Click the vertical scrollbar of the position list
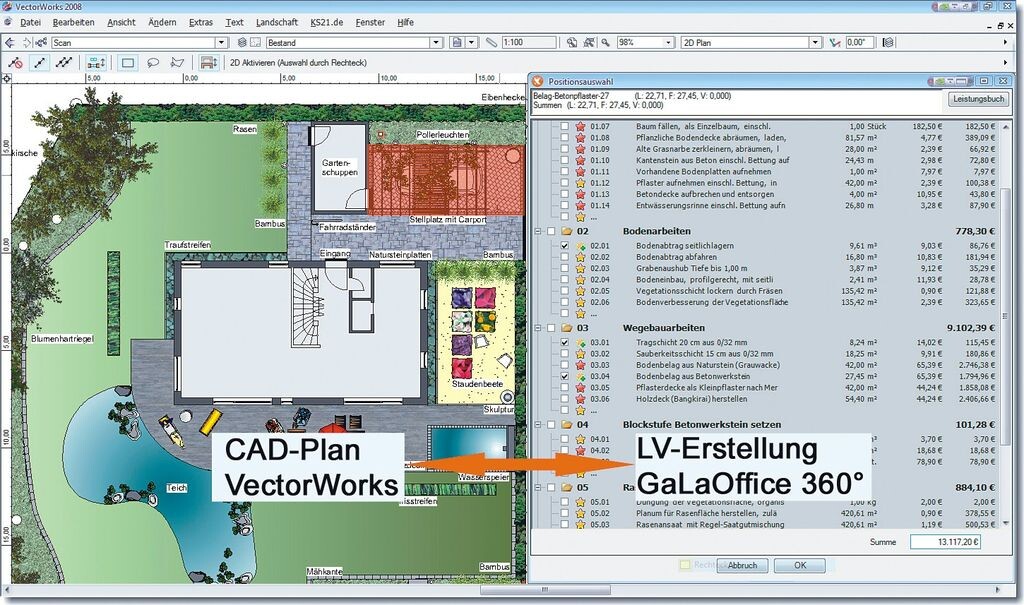 [1005, 324]
